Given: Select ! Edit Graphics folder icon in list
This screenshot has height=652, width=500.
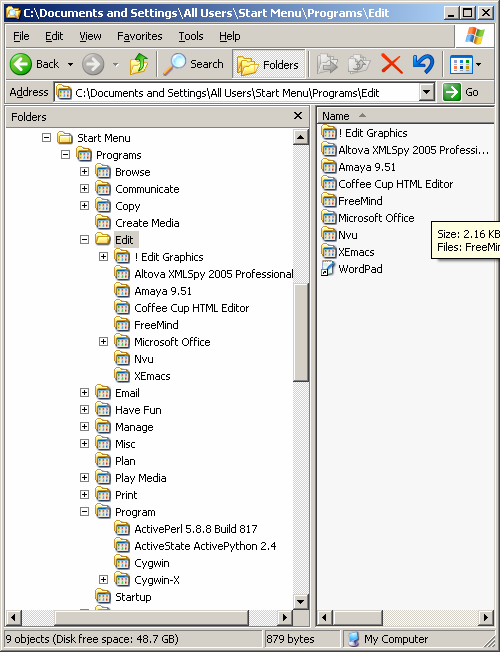Looking at the screenshot, I should click(329, 133).
